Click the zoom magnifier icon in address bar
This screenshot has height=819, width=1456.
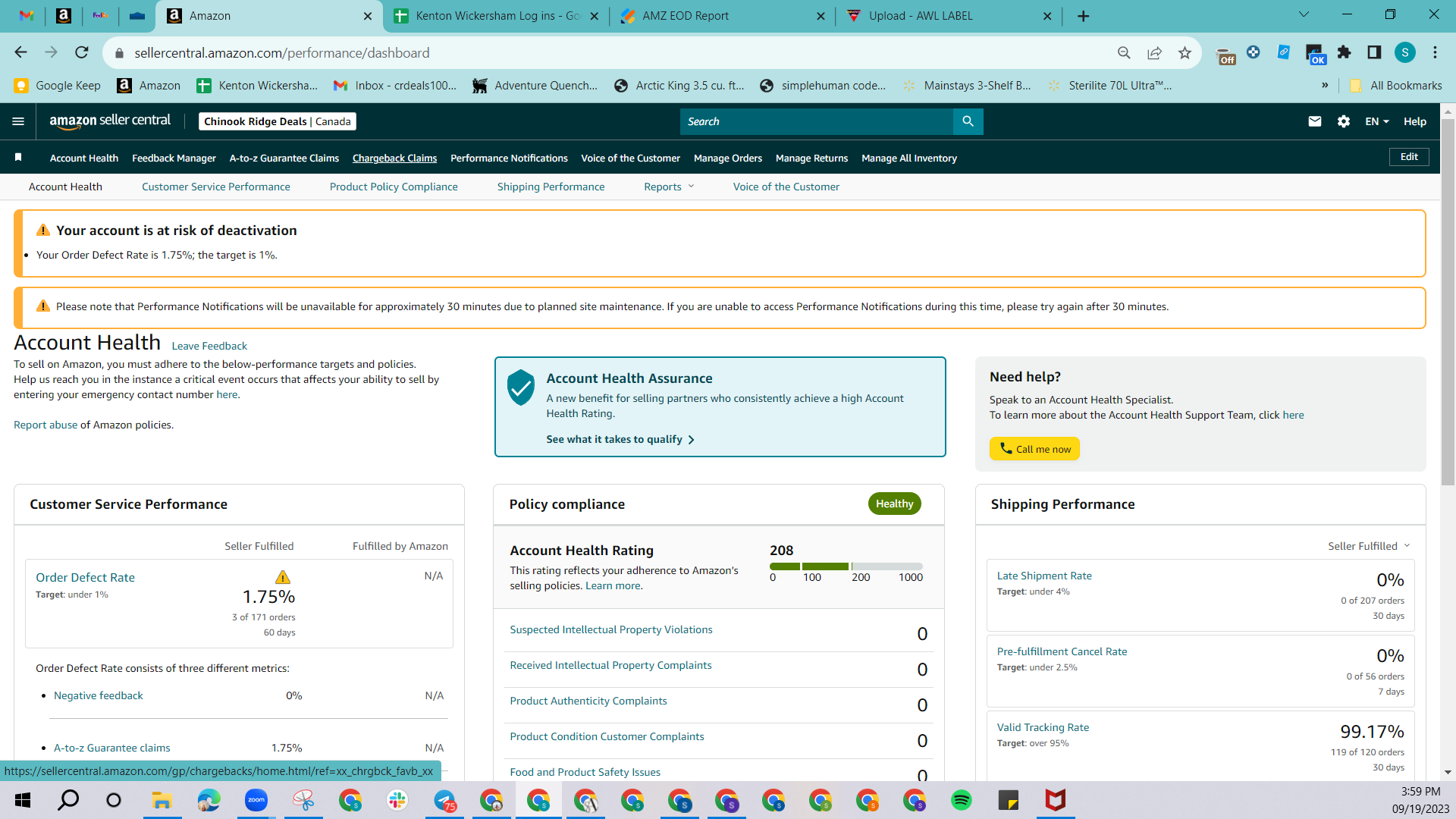[x=1124, y=52]
